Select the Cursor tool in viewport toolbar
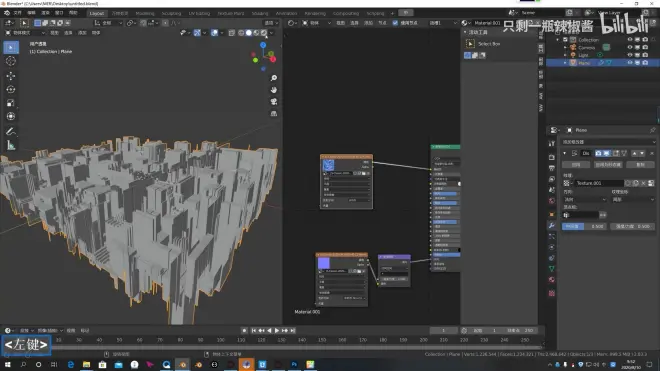 pos(11,61)
